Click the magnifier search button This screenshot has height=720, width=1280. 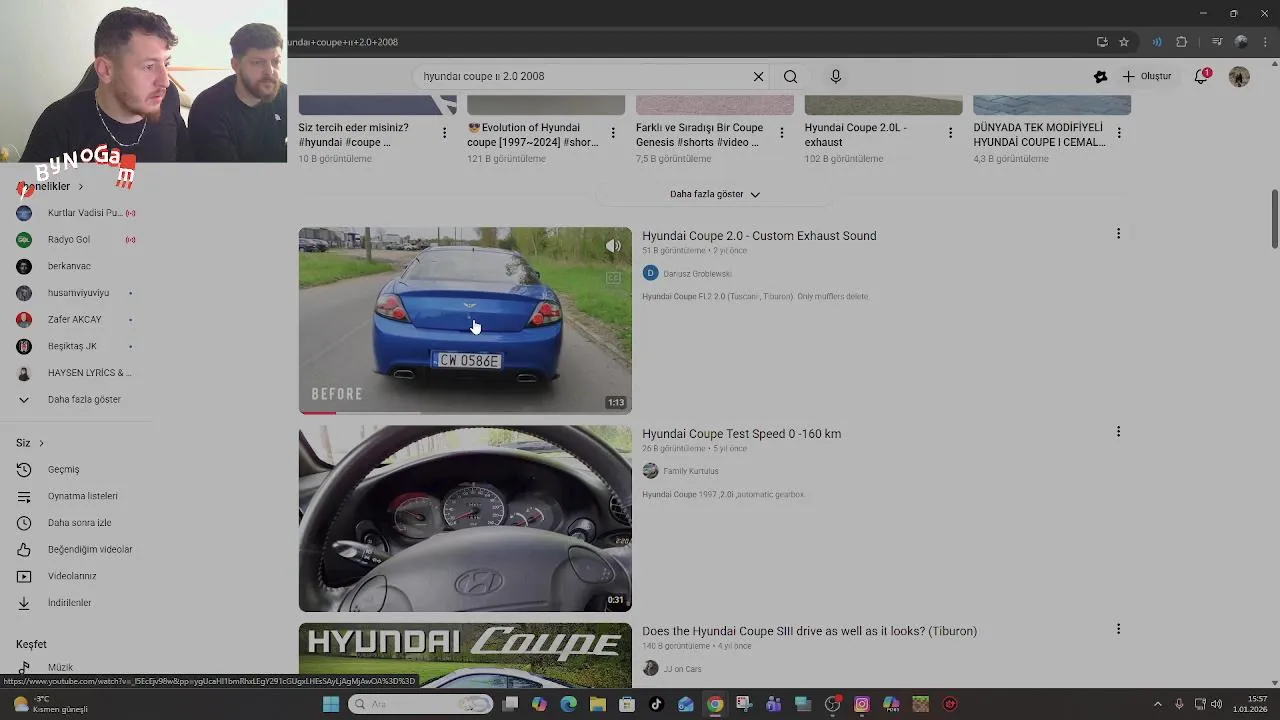click(790, 76)
